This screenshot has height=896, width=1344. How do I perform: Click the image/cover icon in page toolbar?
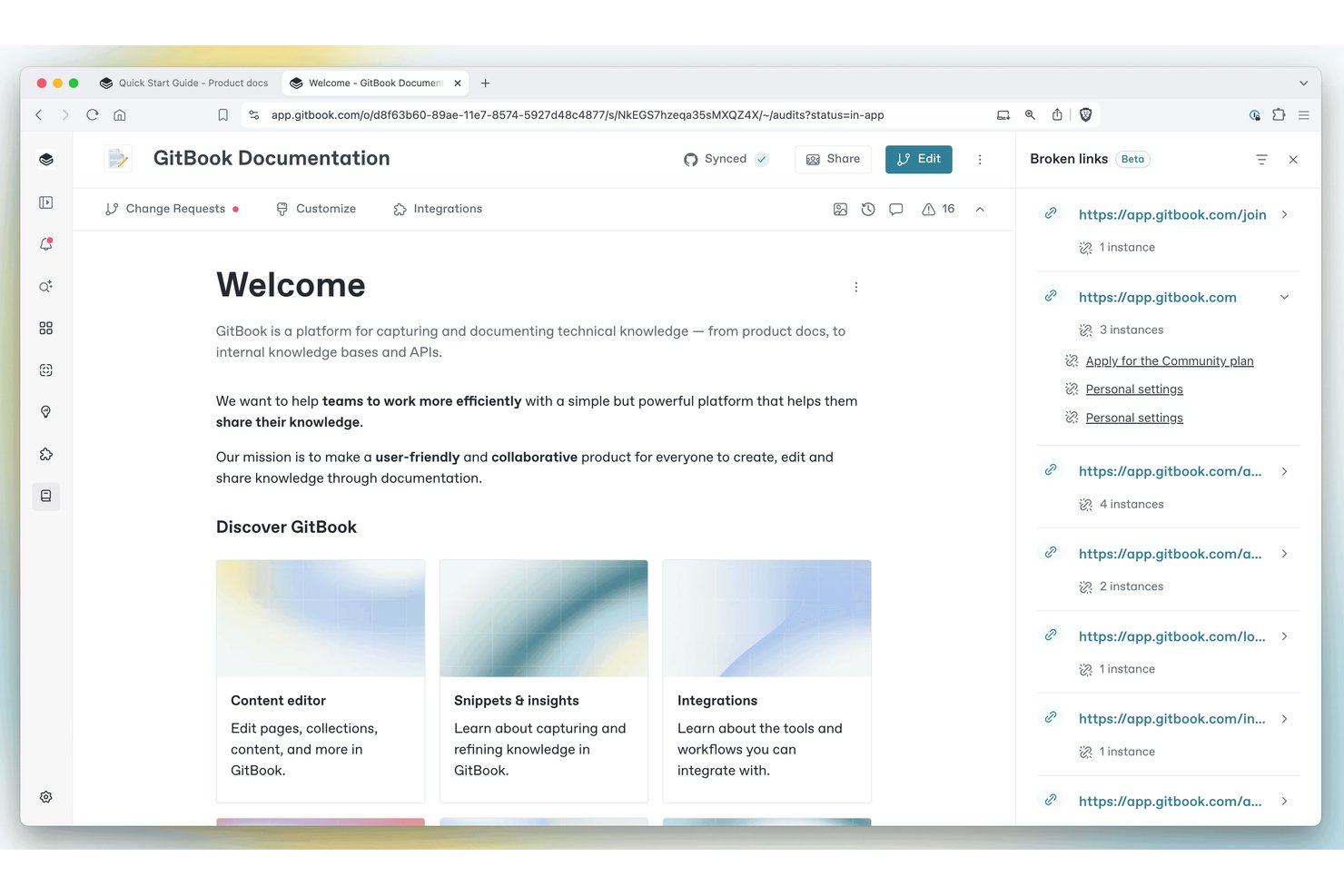840,209
